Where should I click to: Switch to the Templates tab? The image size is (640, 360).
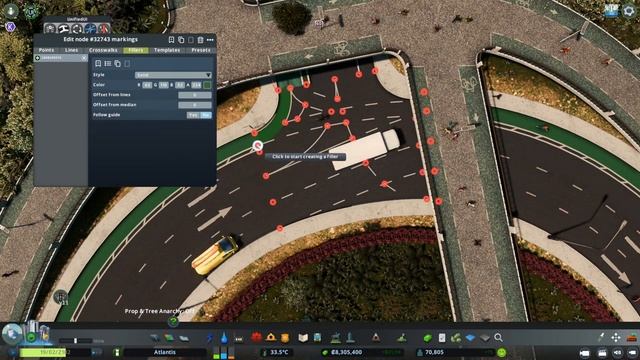[167, 50]
